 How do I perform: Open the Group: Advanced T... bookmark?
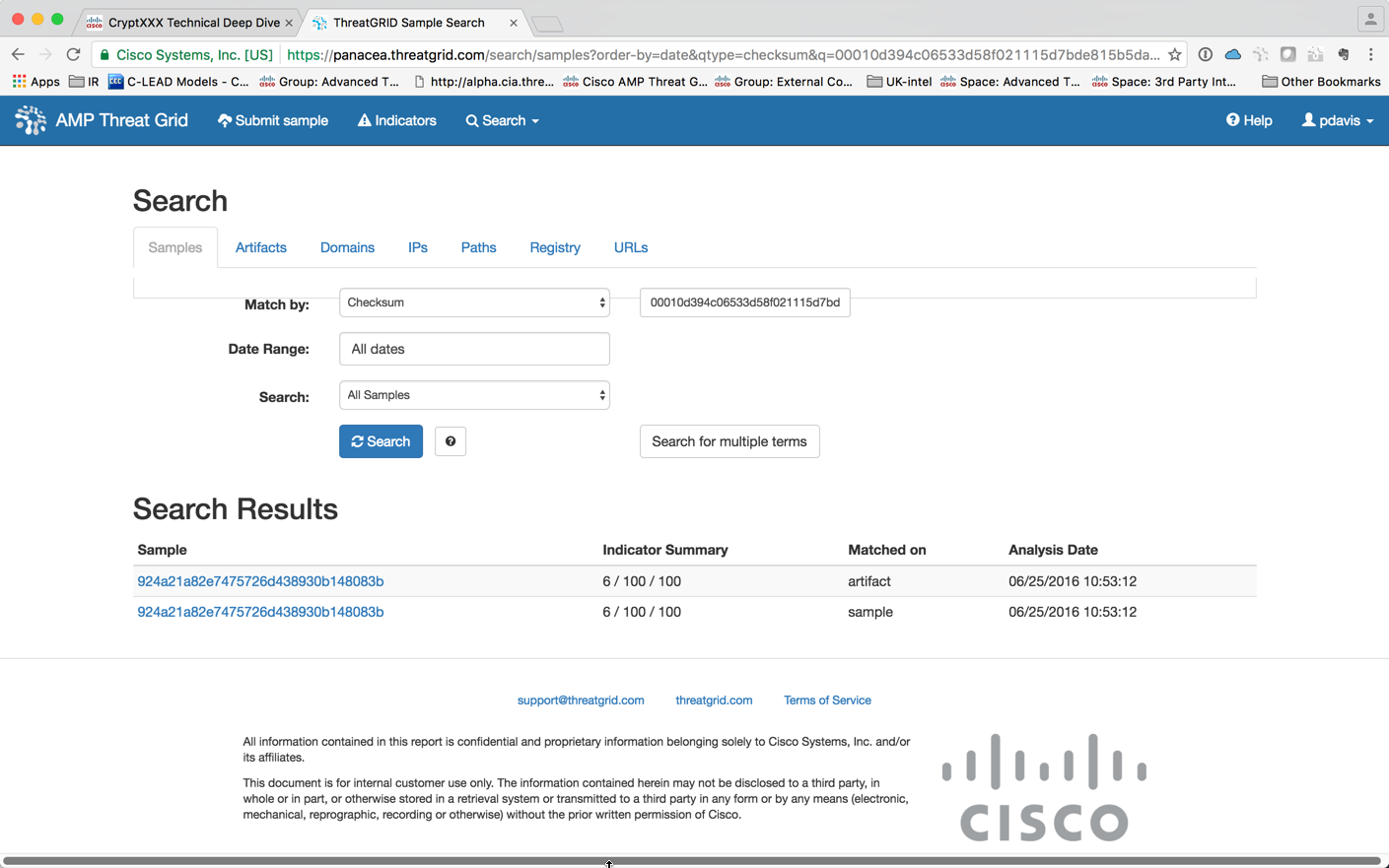click(x=329, y=82)
